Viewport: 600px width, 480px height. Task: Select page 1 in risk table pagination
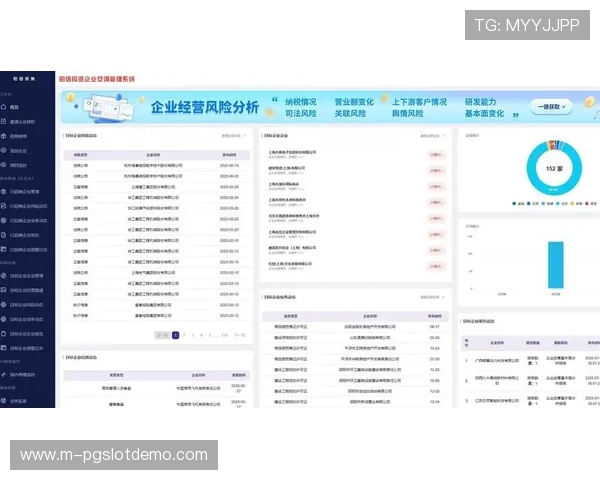(175, 335)
